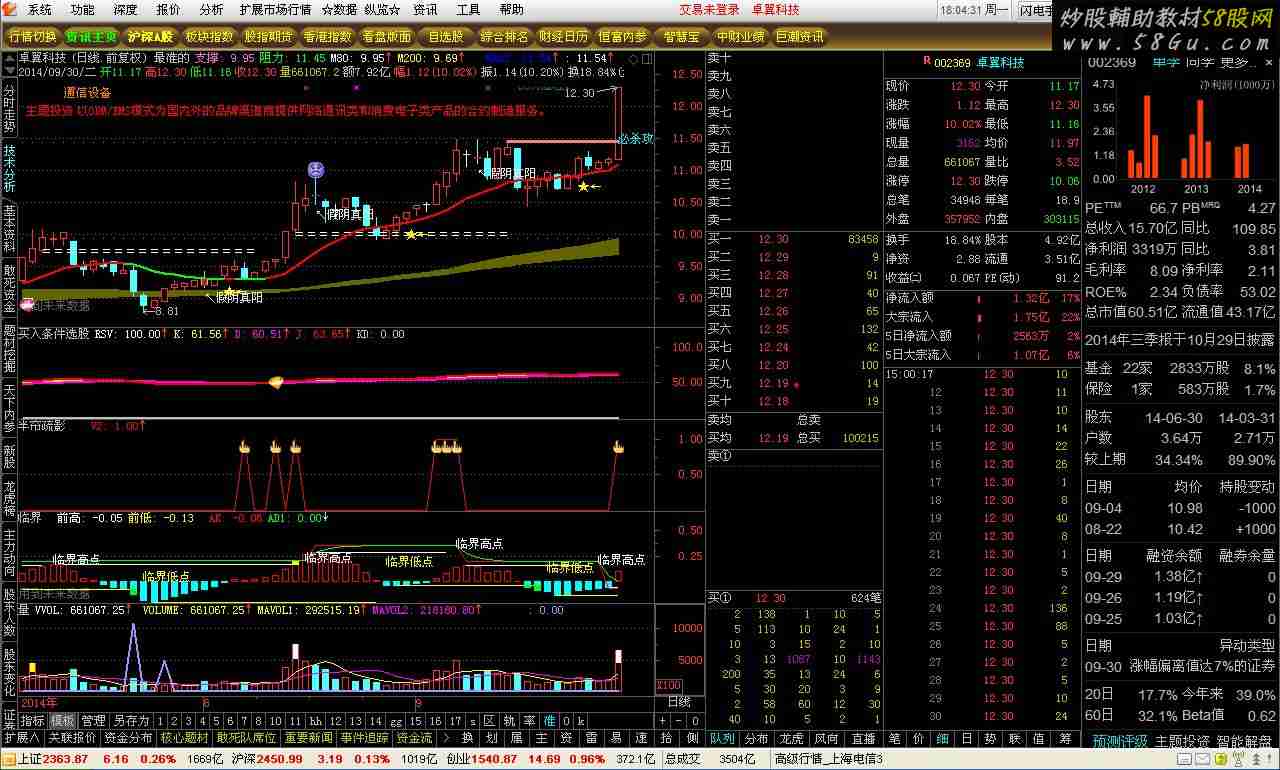Click the stock name 卓翼科技 in the quote header
Viewport: 1280px width, 770px height.
click(x=1001, y=62)
